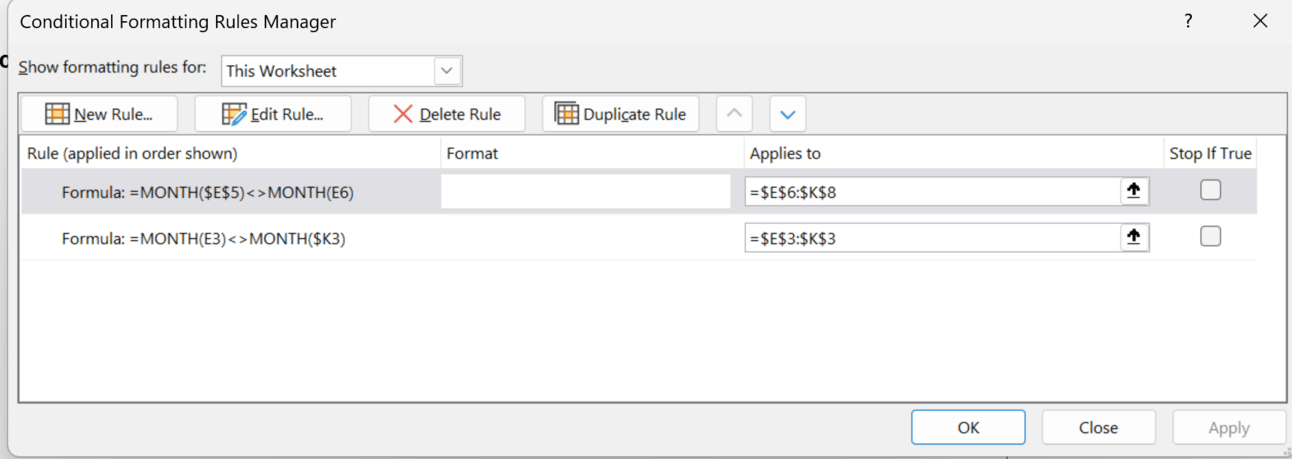
Task: Select the MONTH($E$5)<>MONTH(E6) rule row
Action: tap(639, 191)
